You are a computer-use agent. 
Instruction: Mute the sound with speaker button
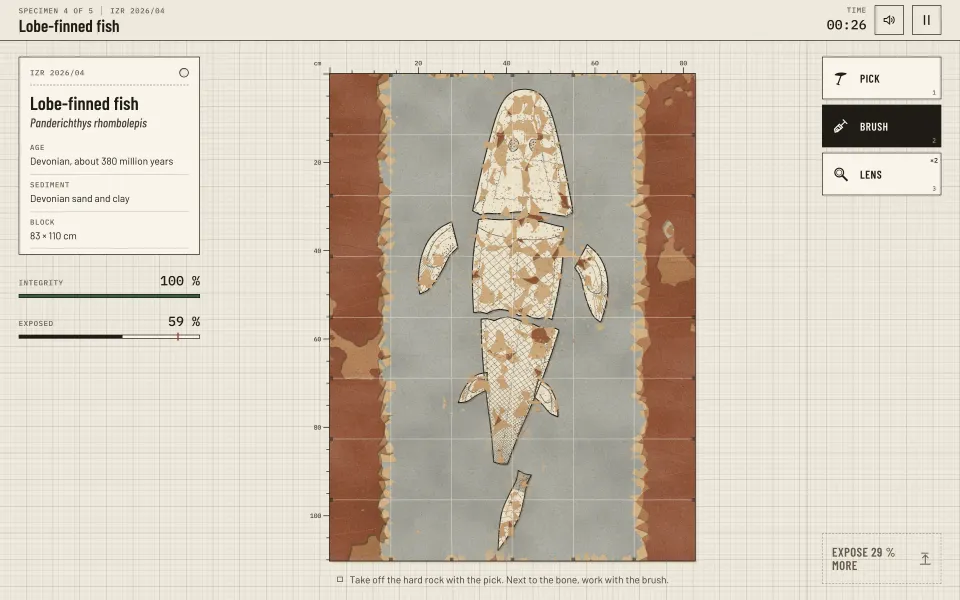(889, 20)
